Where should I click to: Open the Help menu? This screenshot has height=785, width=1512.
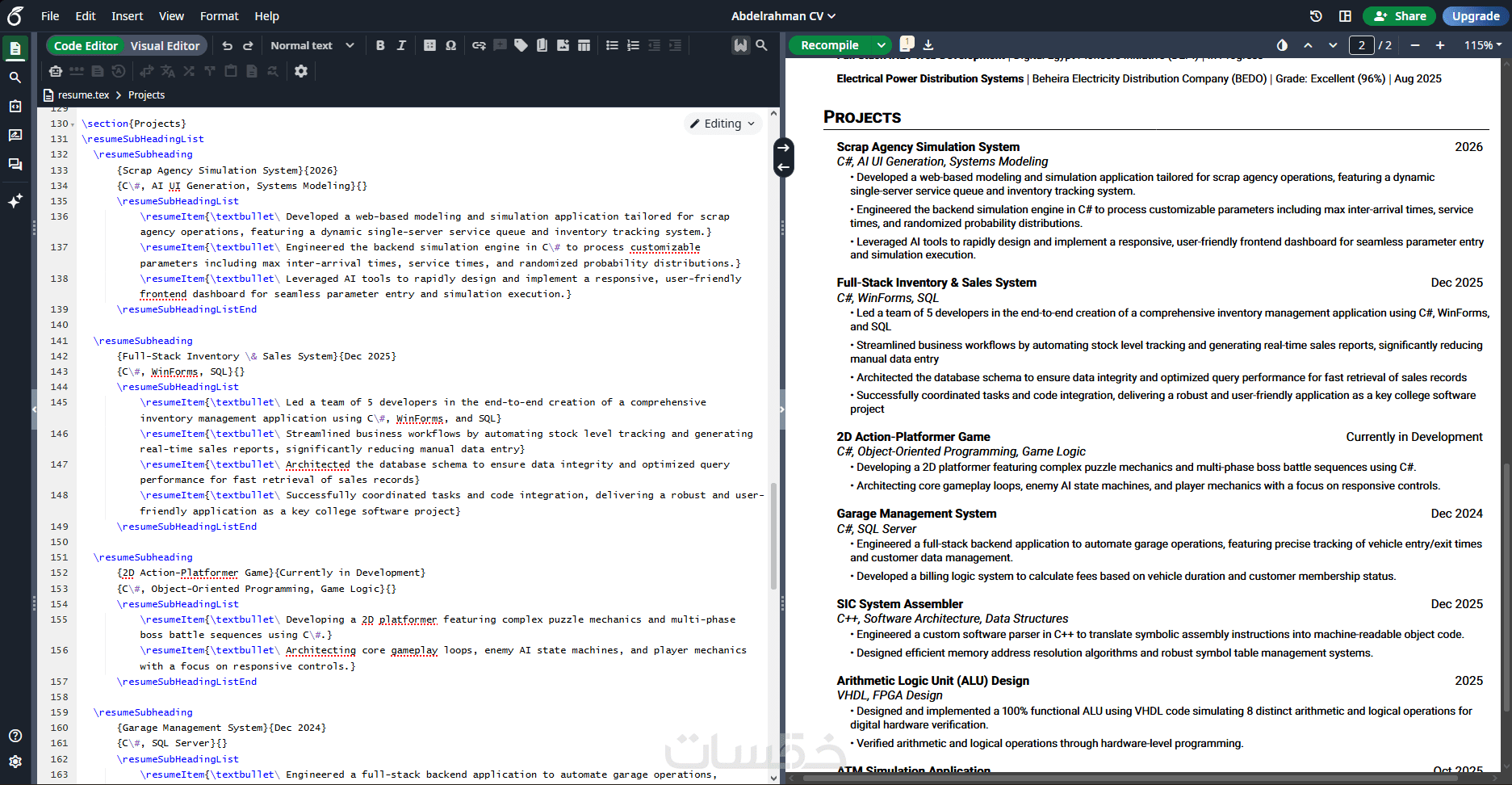[267, 16]
